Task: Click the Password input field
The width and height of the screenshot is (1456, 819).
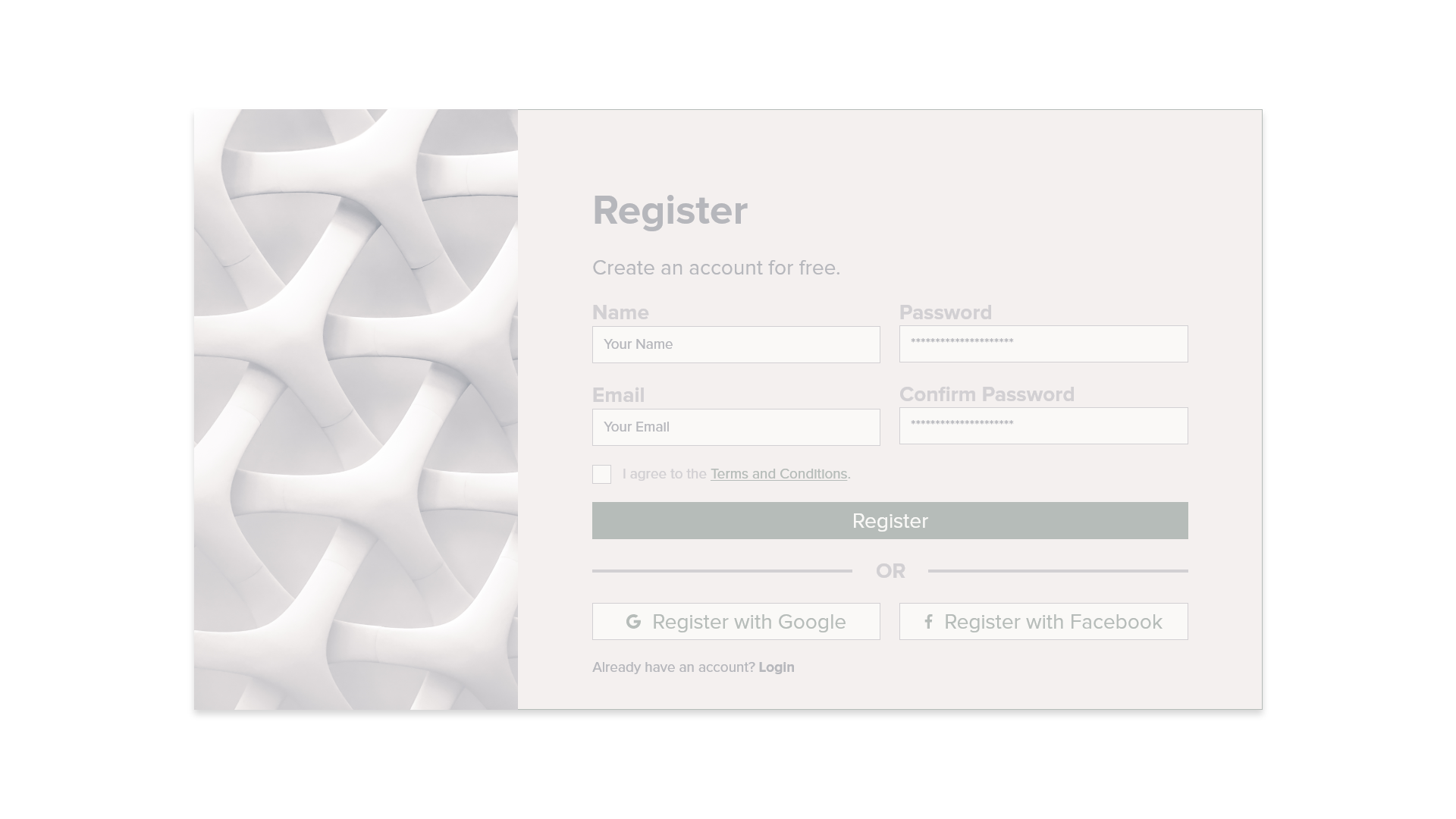Action: pyautogui.click(x=1043, y=344)
